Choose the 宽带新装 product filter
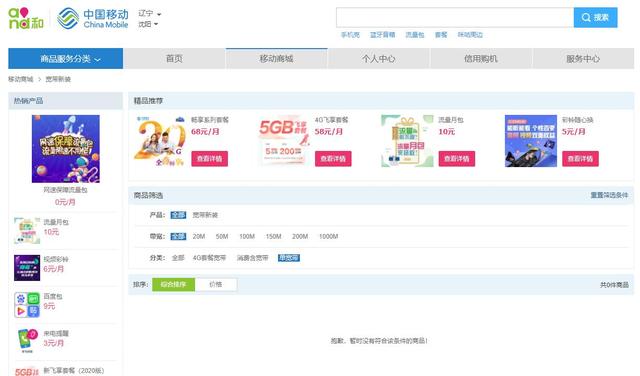 click(205, 215)
